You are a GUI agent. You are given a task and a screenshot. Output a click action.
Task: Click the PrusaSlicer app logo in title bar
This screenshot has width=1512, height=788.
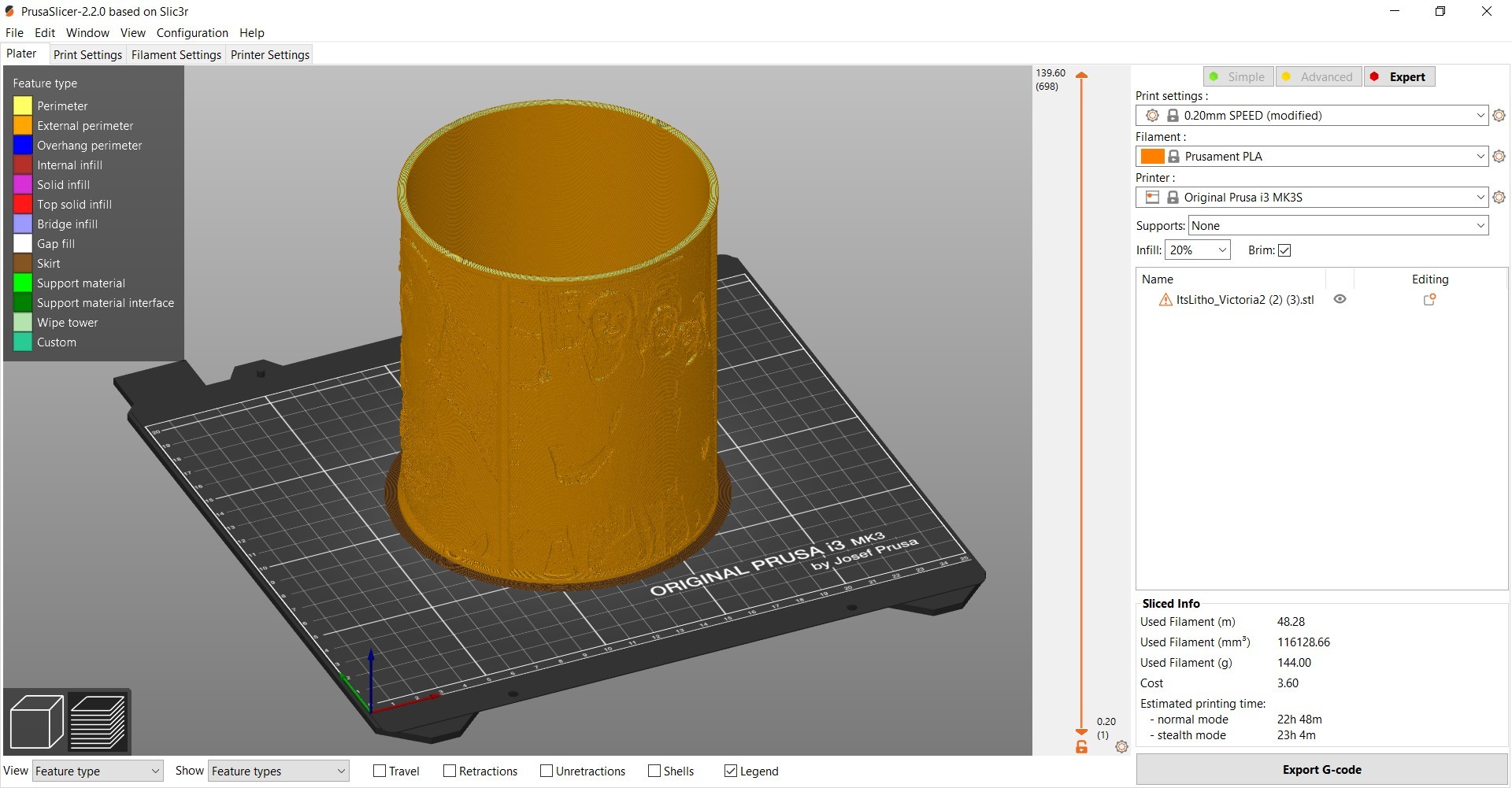click(9, 11)
